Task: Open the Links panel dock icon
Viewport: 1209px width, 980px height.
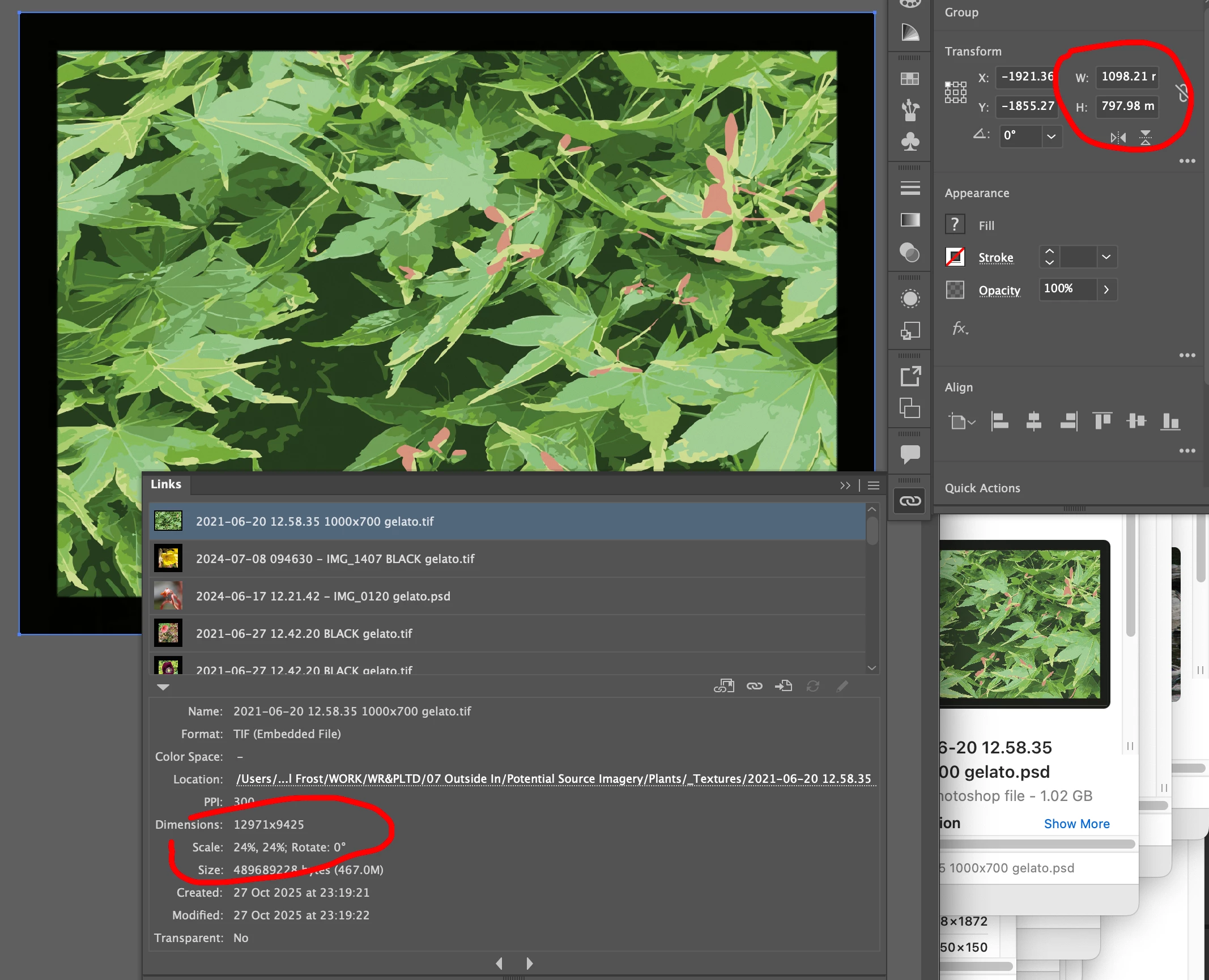Action: point(910,501)
